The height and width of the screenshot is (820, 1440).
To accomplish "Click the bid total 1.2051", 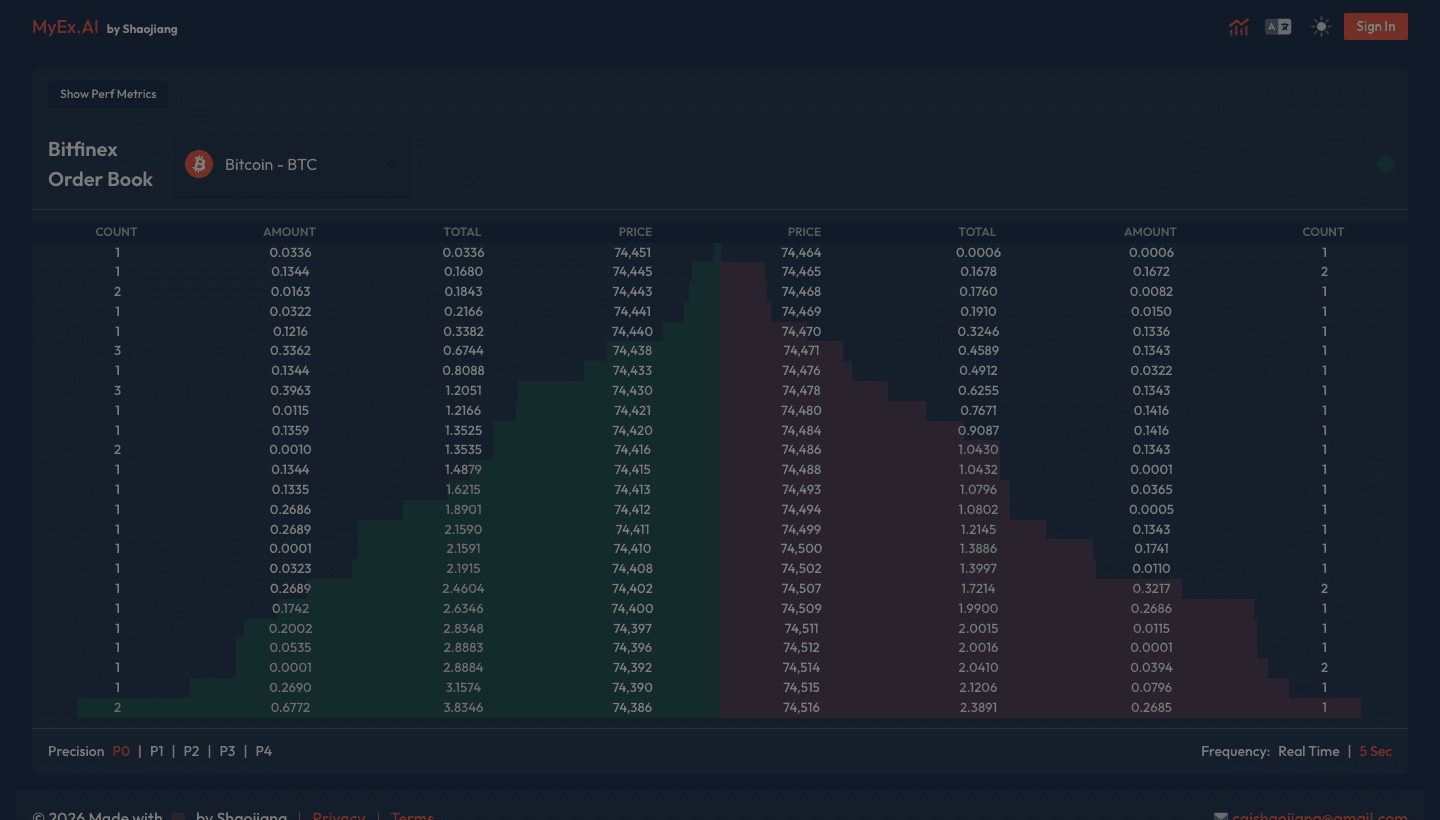I will [x=463, y=391].
